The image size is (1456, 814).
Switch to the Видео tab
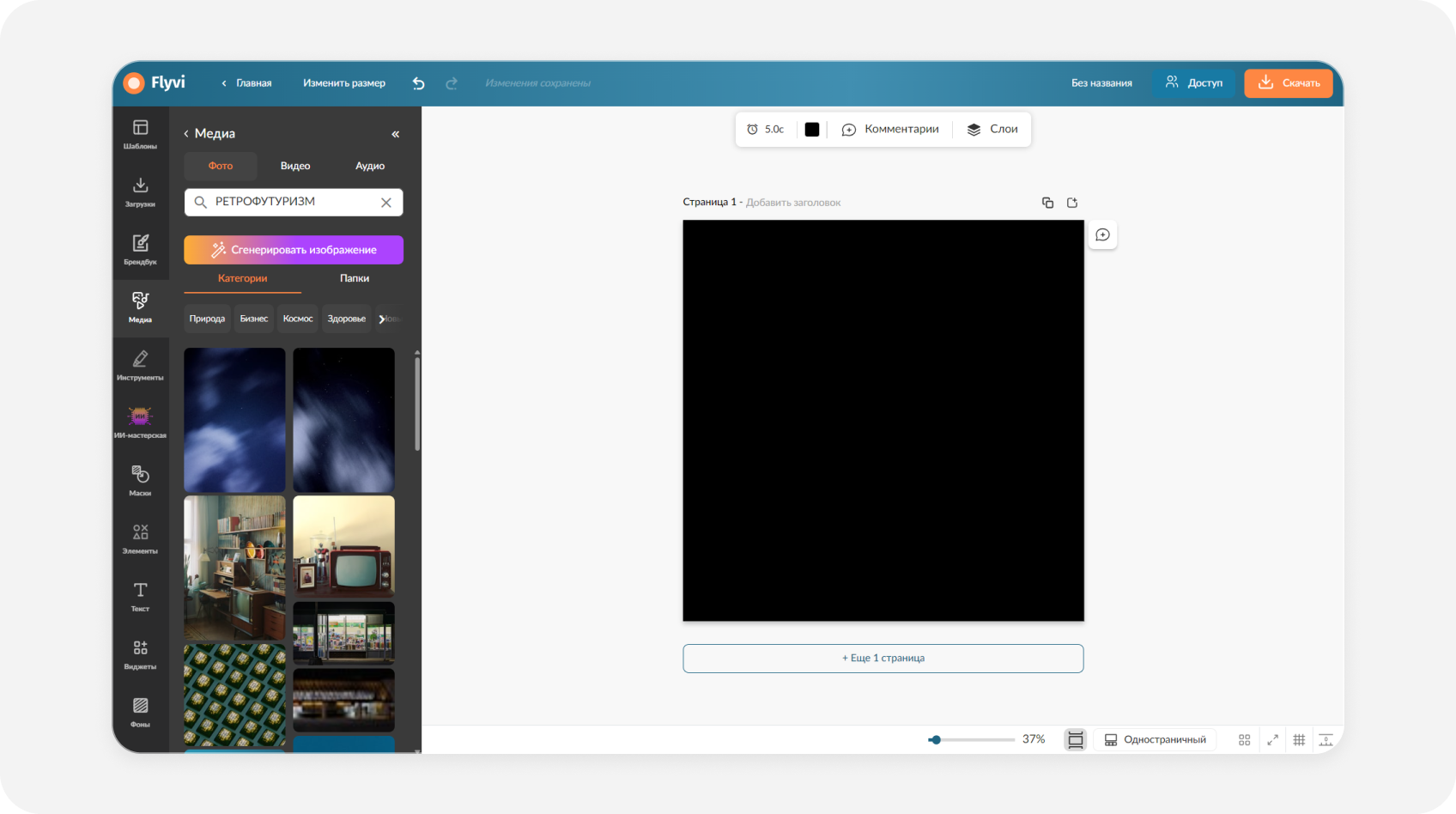295,166
